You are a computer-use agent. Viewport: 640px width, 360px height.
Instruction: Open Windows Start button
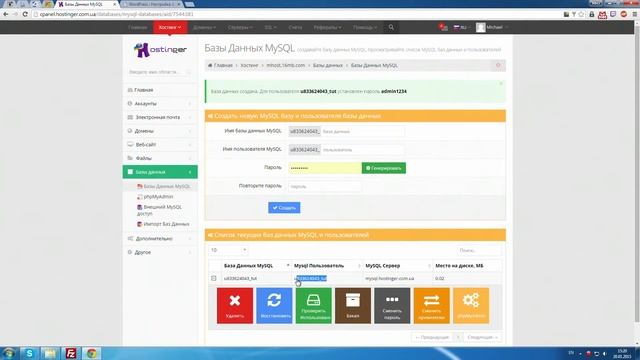coord(9,353)
